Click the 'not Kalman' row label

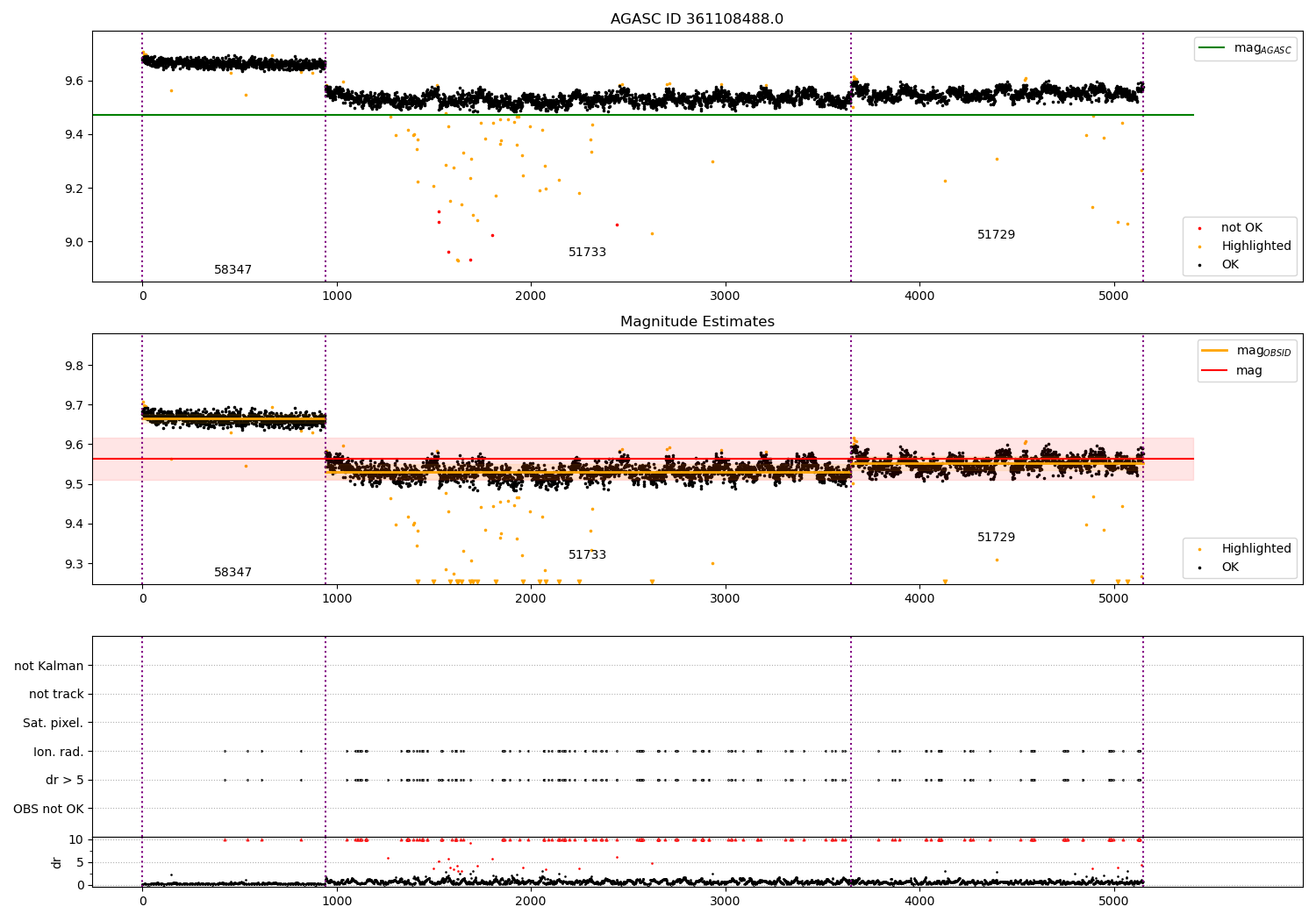coord(49,667)
